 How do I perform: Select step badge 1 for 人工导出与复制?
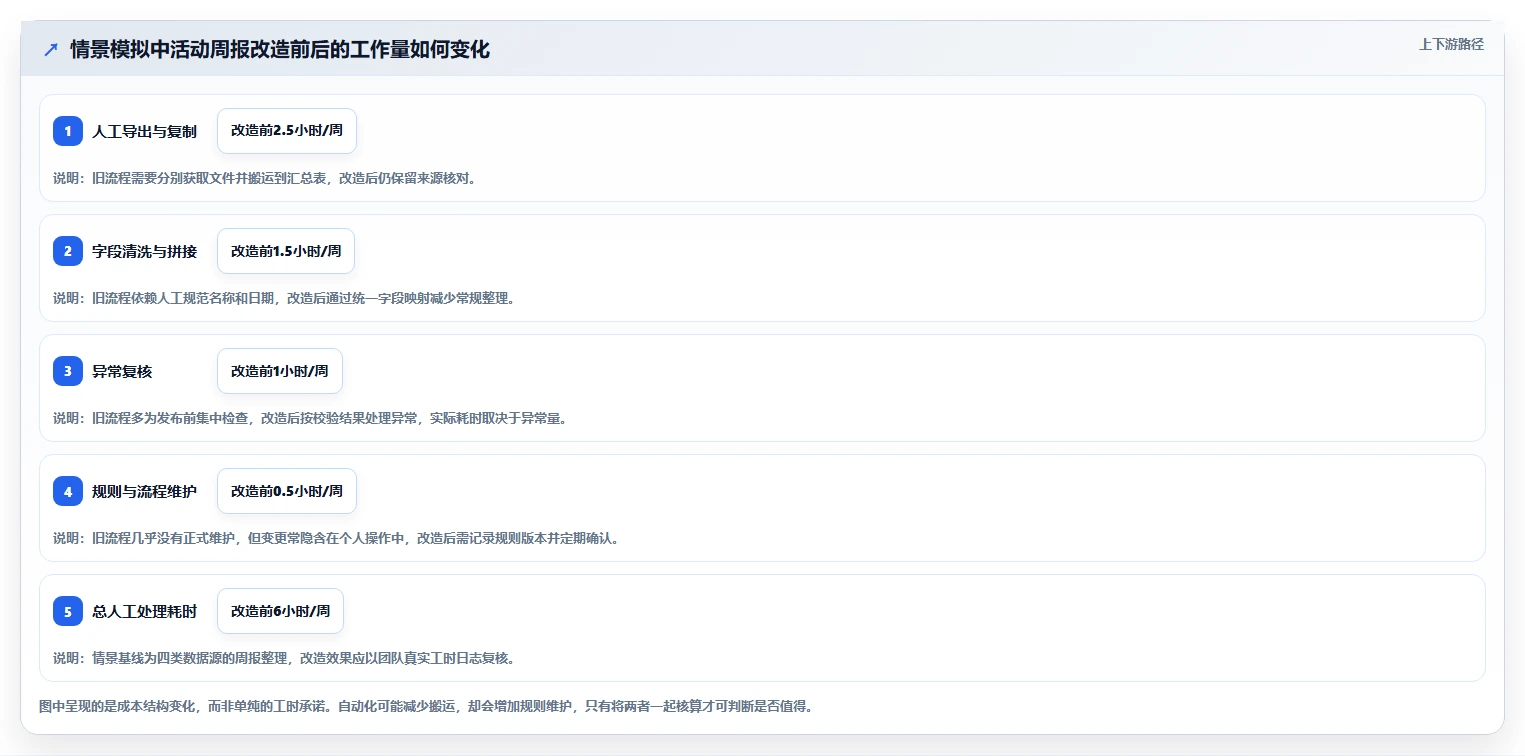point(68,131)
